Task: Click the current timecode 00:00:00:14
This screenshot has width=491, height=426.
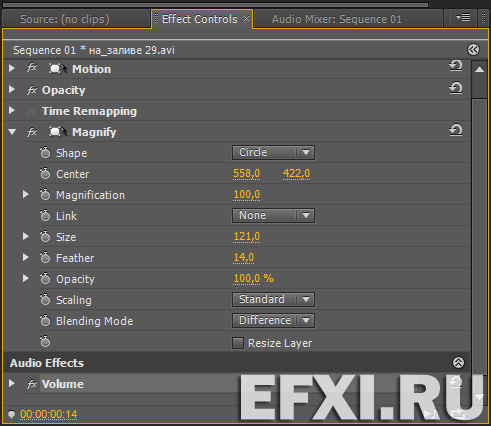Action: (x=49, y=414)
